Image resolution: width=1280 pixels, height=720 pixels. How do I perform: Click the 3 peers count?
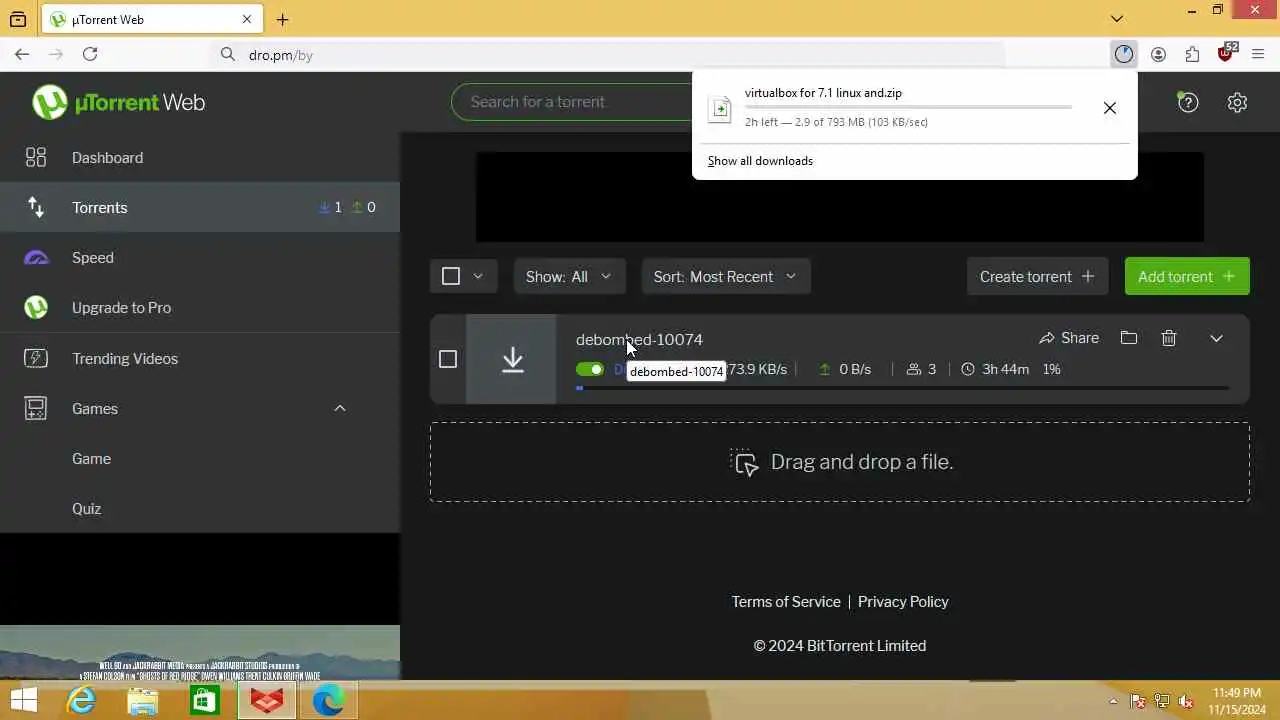point(921,369)
